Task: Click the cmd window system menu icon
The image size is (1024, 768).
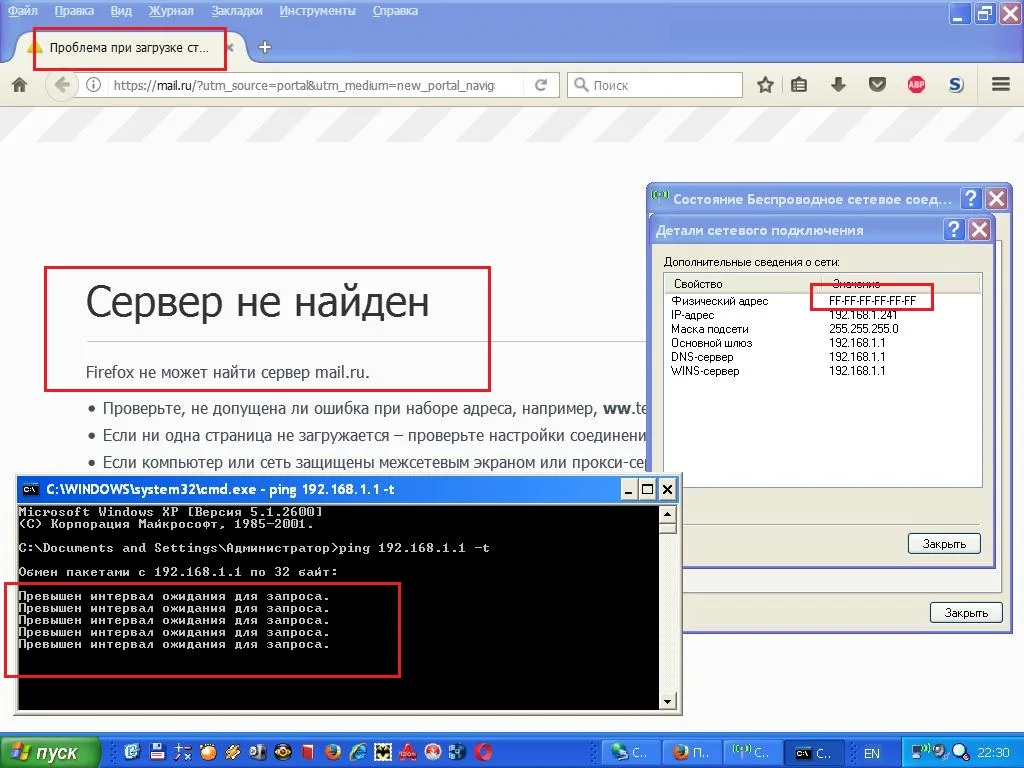Action: click(30, 489)
